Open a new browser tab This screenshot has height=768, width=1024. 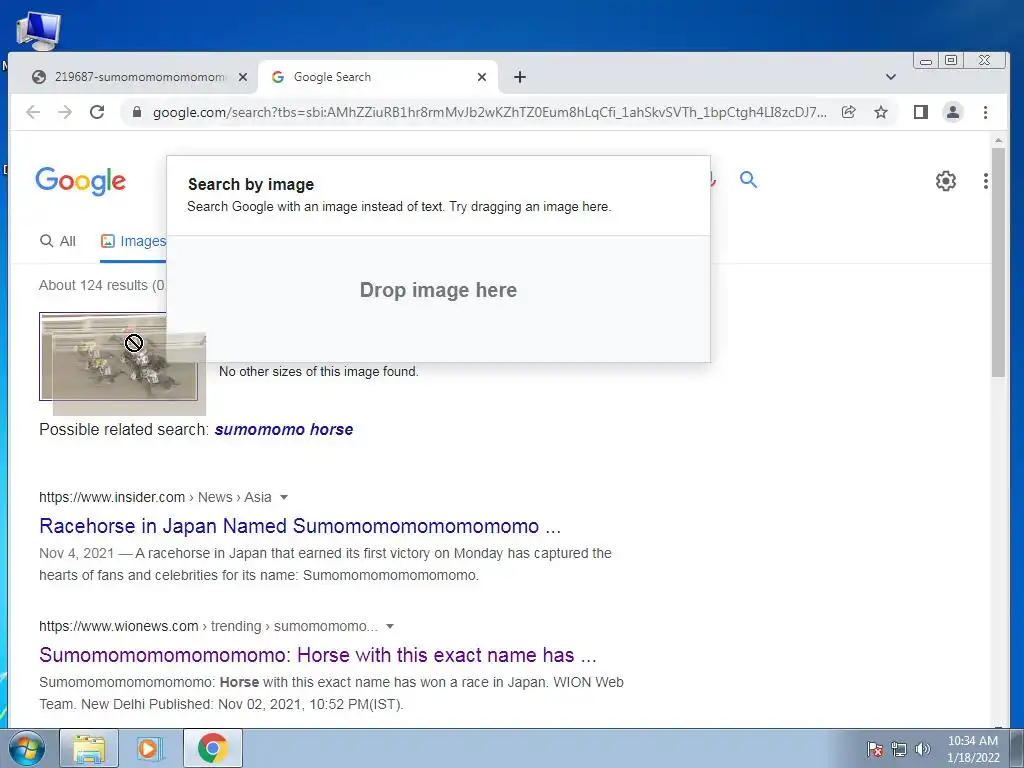click(x=520, y=77)
